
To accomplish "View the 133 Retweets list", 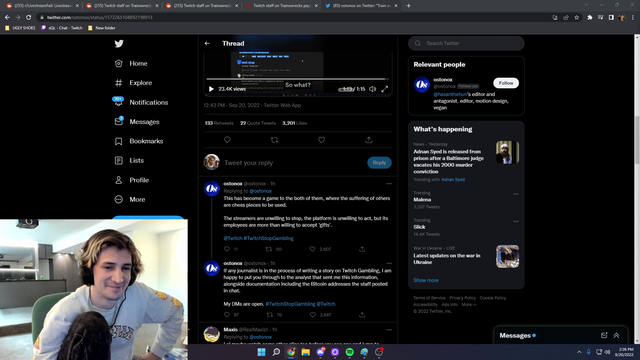I will tap(219, 123).
